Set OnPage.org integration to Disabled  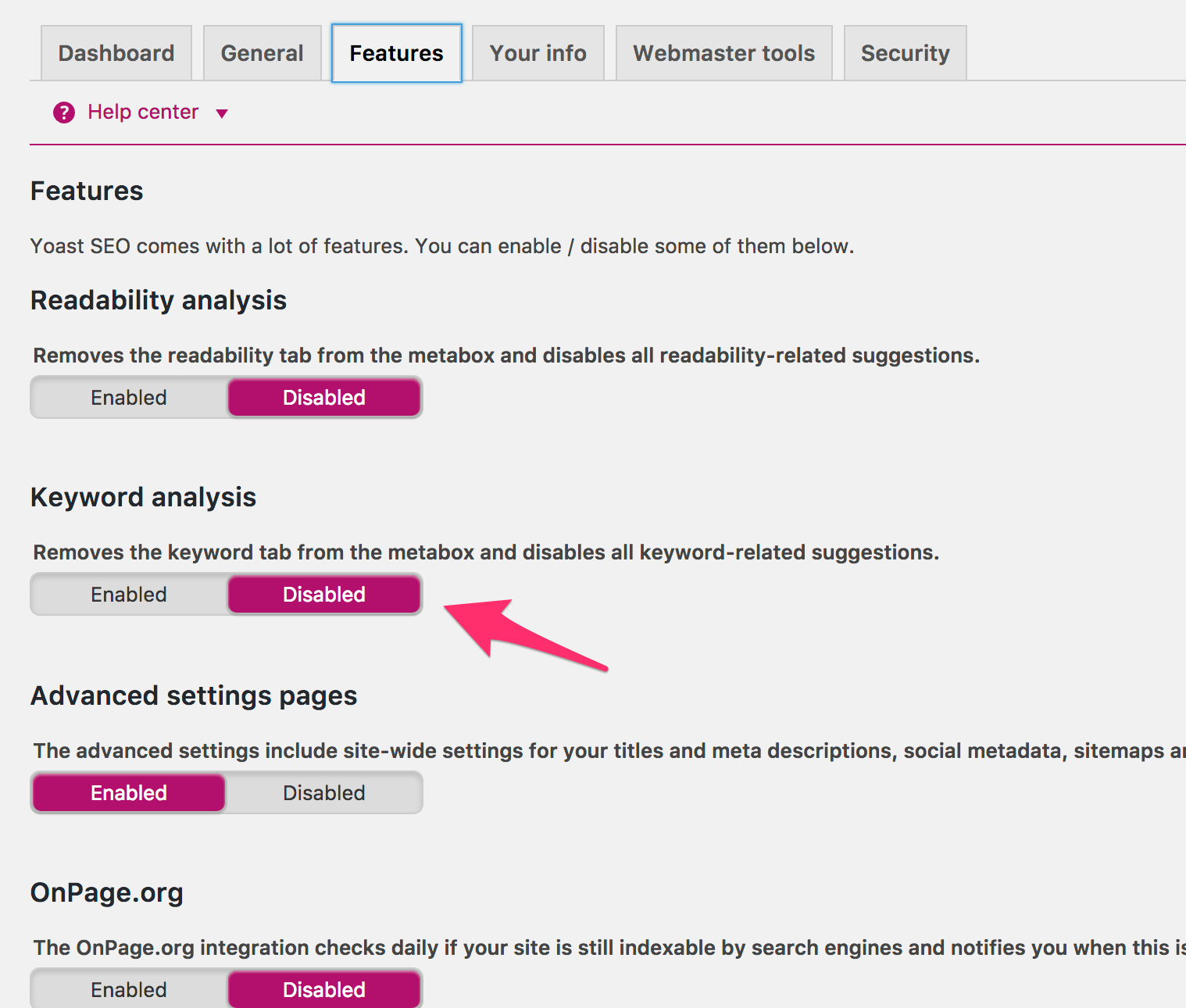[324, 990]
